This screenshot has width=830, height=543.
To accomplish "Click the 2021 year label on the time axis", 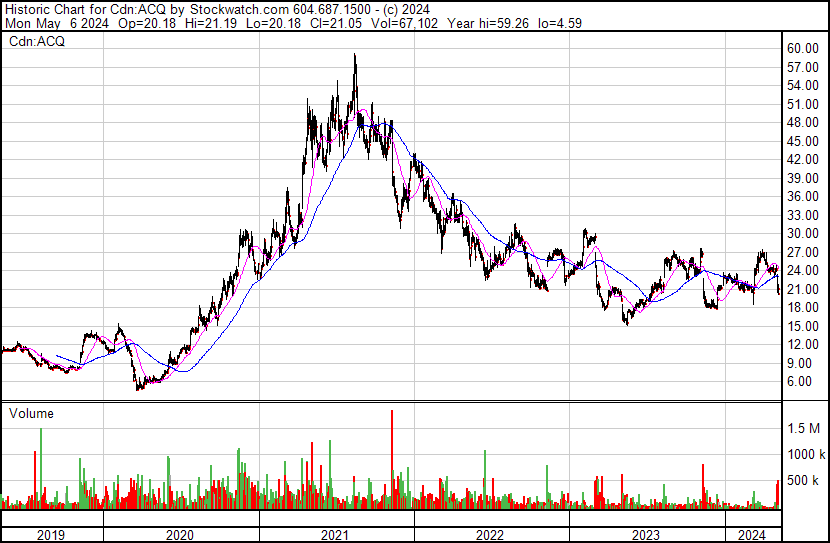I will click(x=336, y=535).
